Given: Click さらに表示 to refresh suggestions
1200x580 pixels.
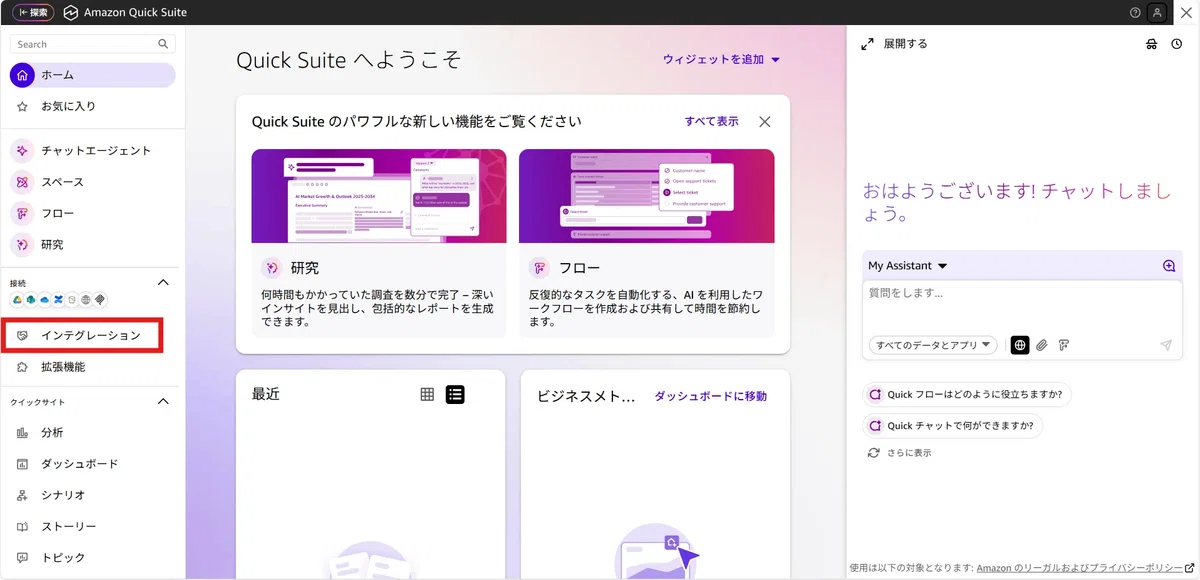Looking at the screenshot, I should 899,453.
